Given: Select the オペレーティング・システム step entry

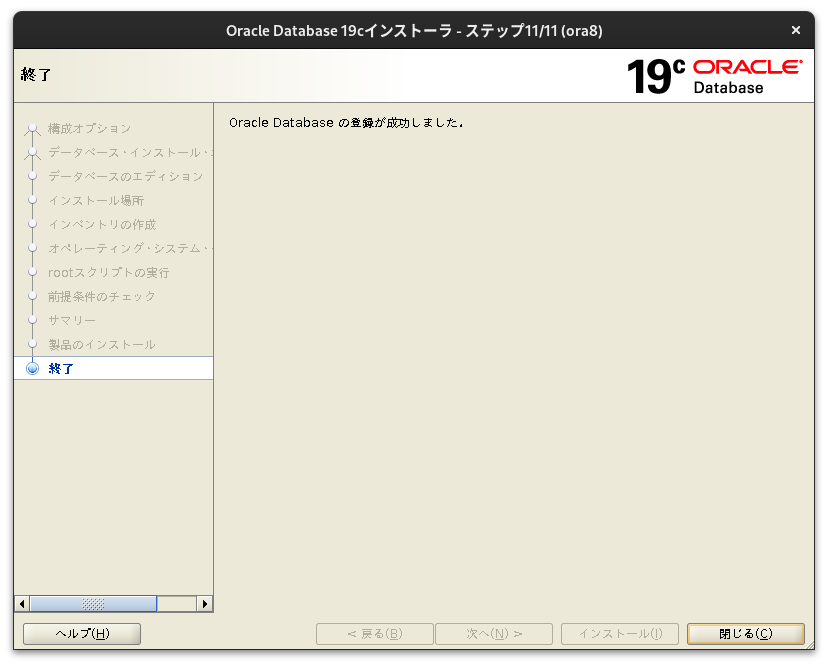Looking at the screenshot, I should point(125,248).
